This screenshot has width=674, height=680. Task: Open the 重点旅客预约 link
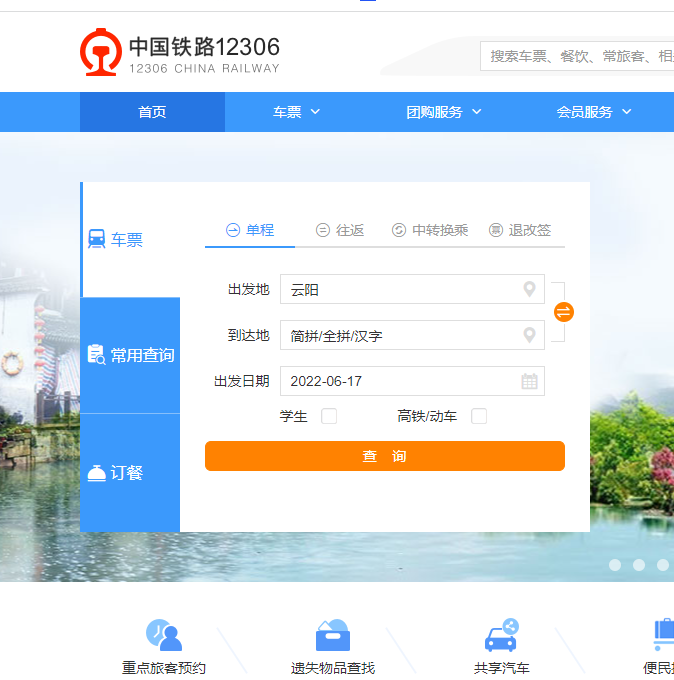(x=164, y=667)
